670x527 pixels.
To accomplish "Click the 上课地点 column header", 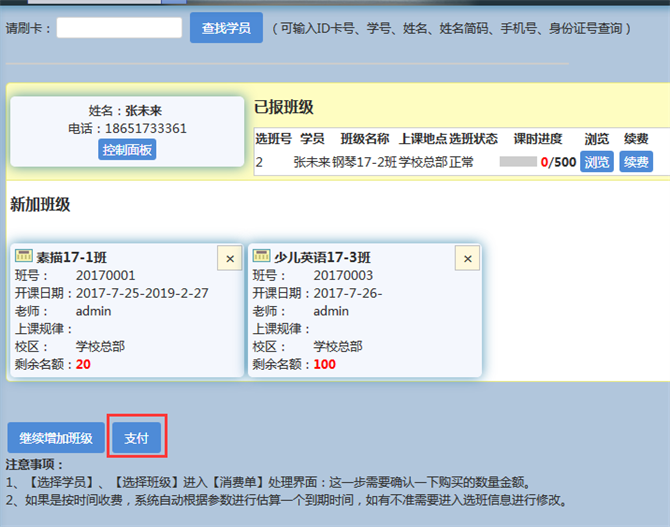I will coord(423,138).
